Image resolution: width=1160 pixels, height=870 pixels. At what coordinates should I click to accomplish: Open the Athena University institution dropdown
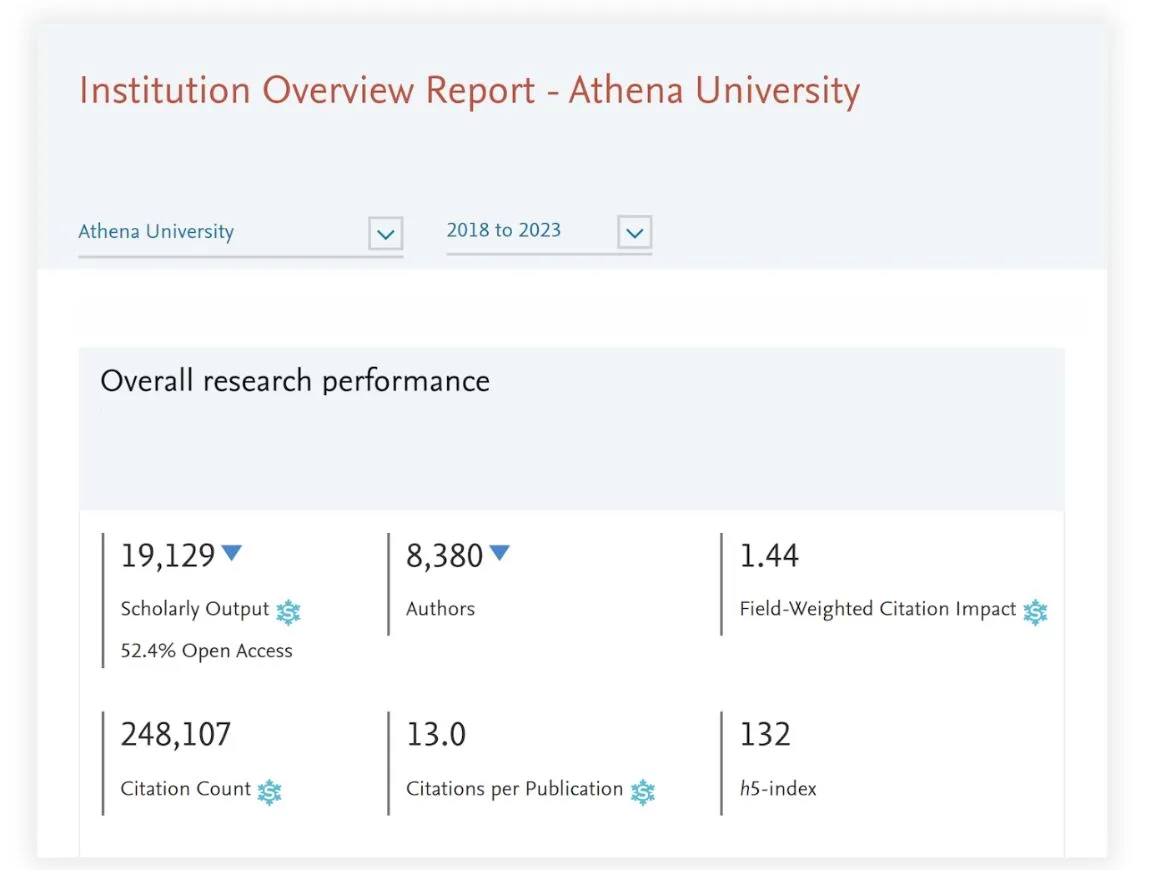[240, 232]
